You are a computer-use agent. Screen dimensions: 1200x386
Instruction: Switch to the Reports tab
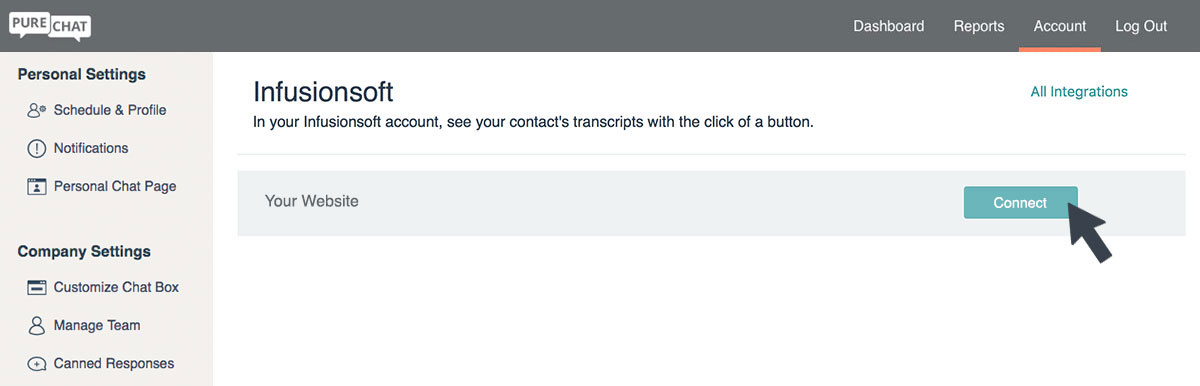tap(979, 26)
